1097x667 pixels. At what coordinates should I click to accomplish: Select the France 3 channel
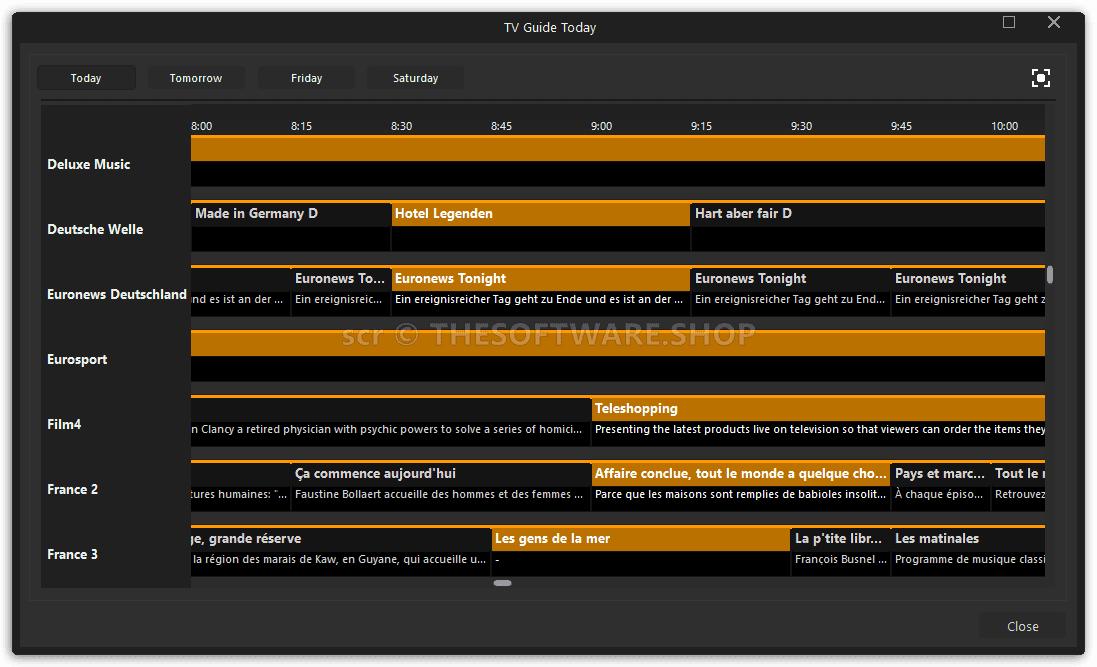click(x=73, y=555)
